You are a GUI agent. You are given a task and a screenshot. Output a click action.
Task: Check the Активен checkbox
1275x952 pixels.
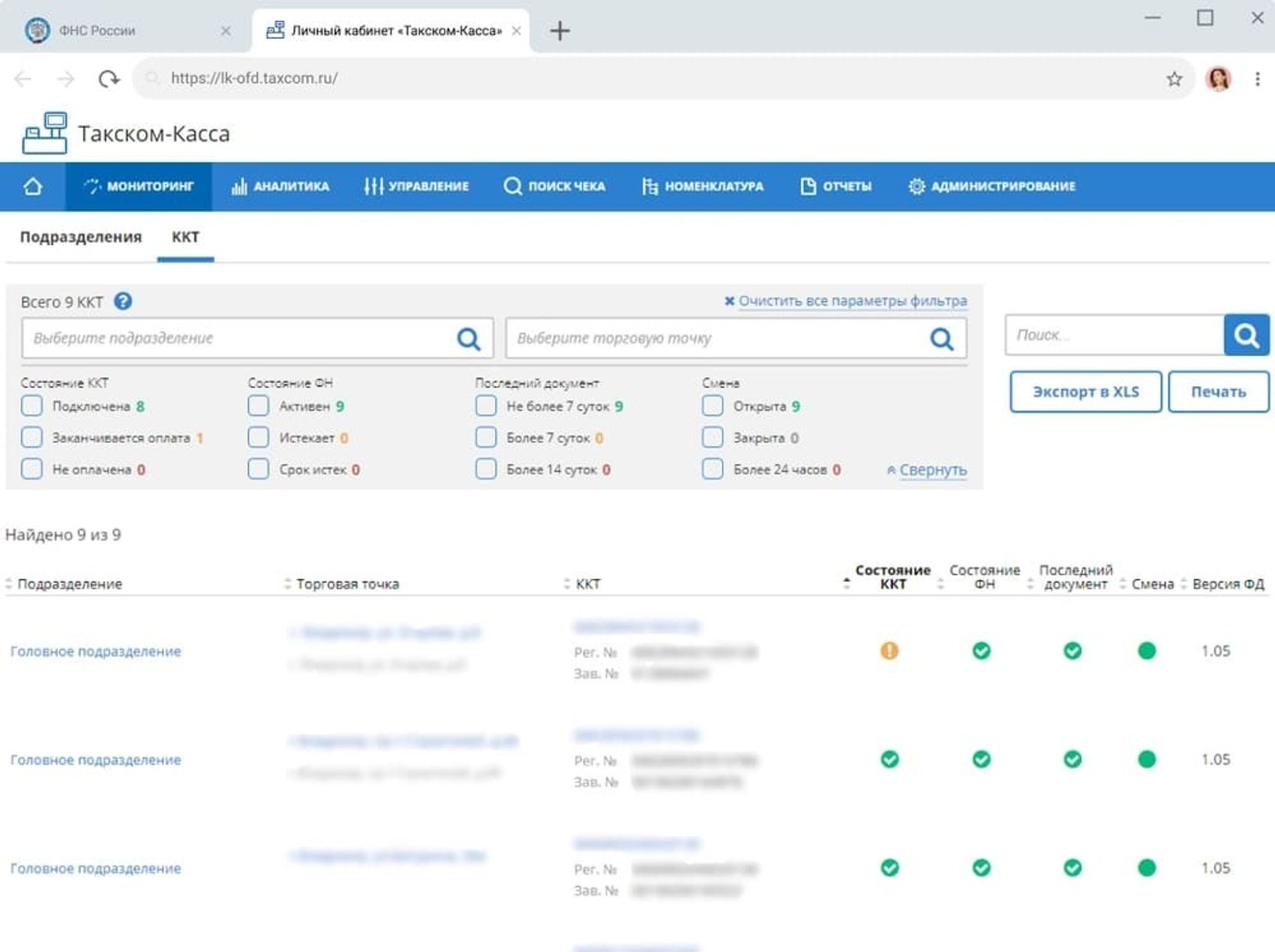[x=258, y=406]
